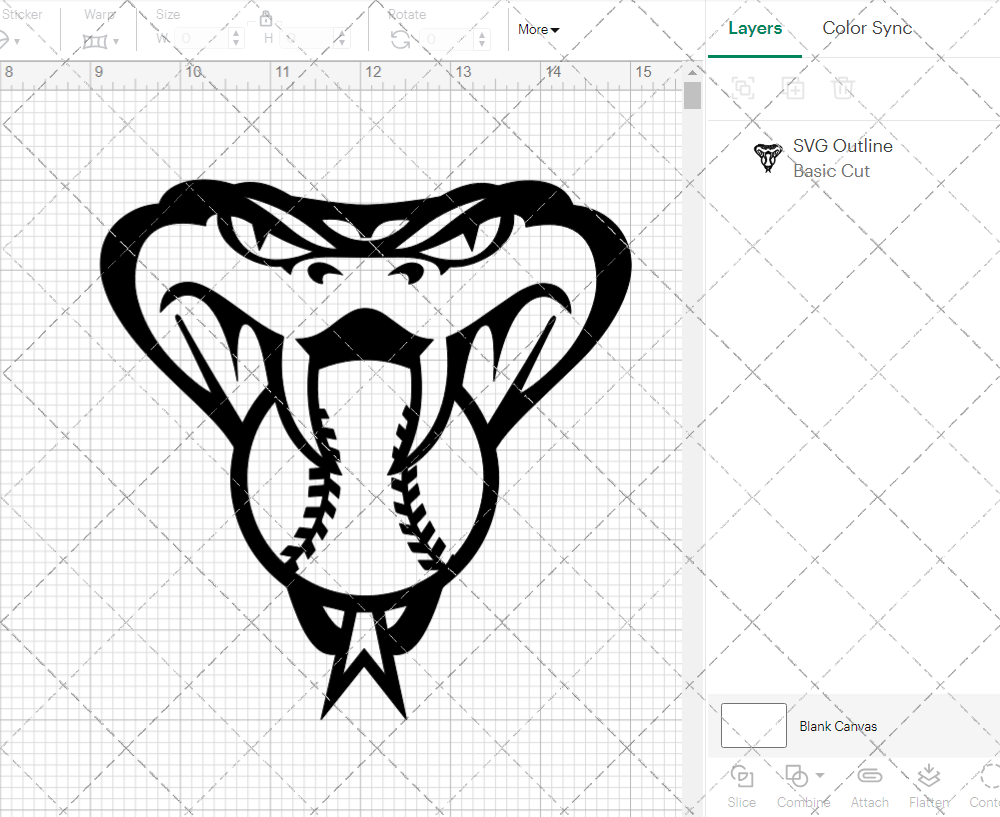
Task: Toggle the size lock to unlock proportions
Action: click(266, 19)
